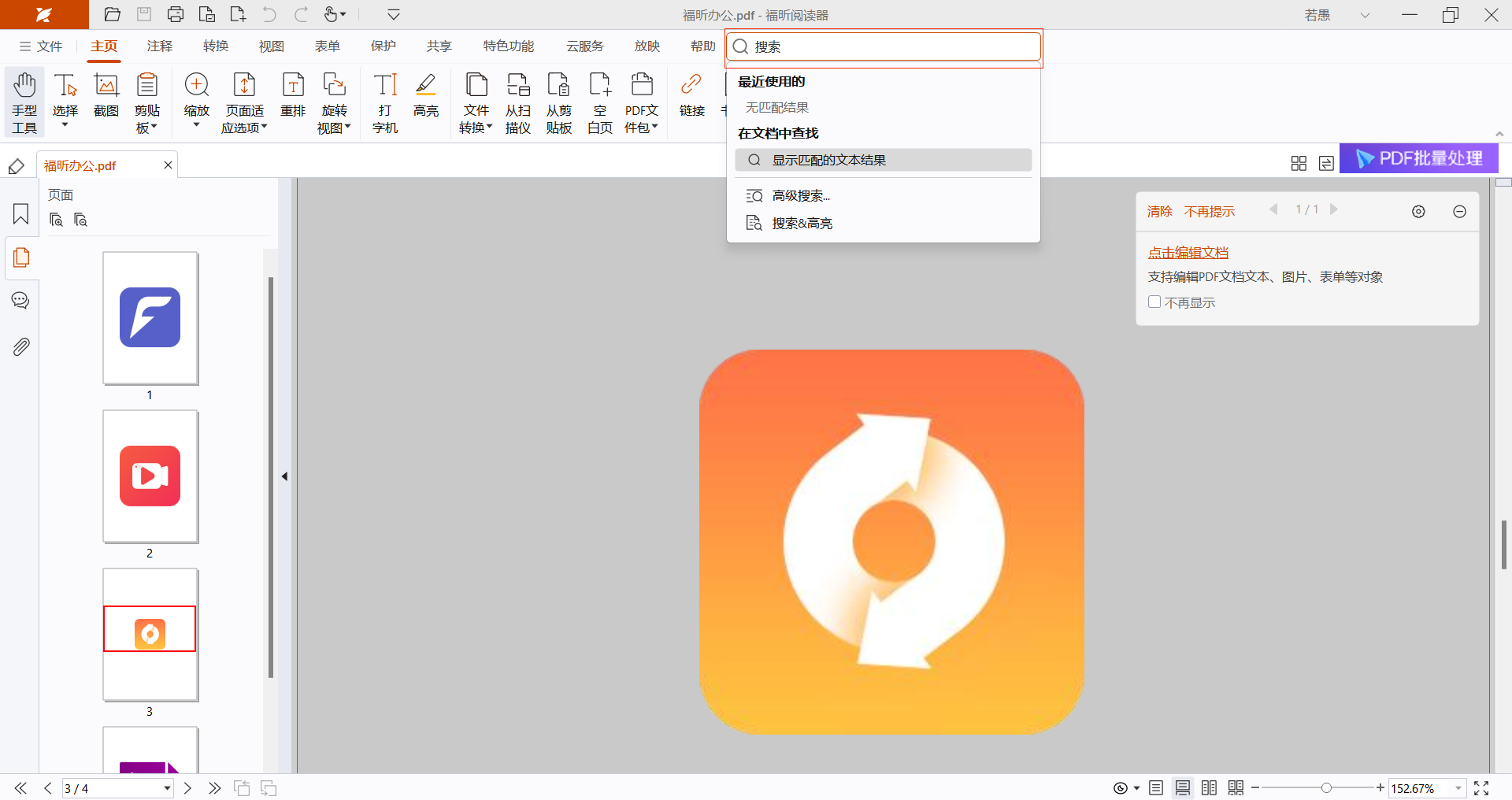Click the Snapshot tool (截图)
Image resolution: width=1512 pixels, height=800 pixels.
tap(106, 96)
